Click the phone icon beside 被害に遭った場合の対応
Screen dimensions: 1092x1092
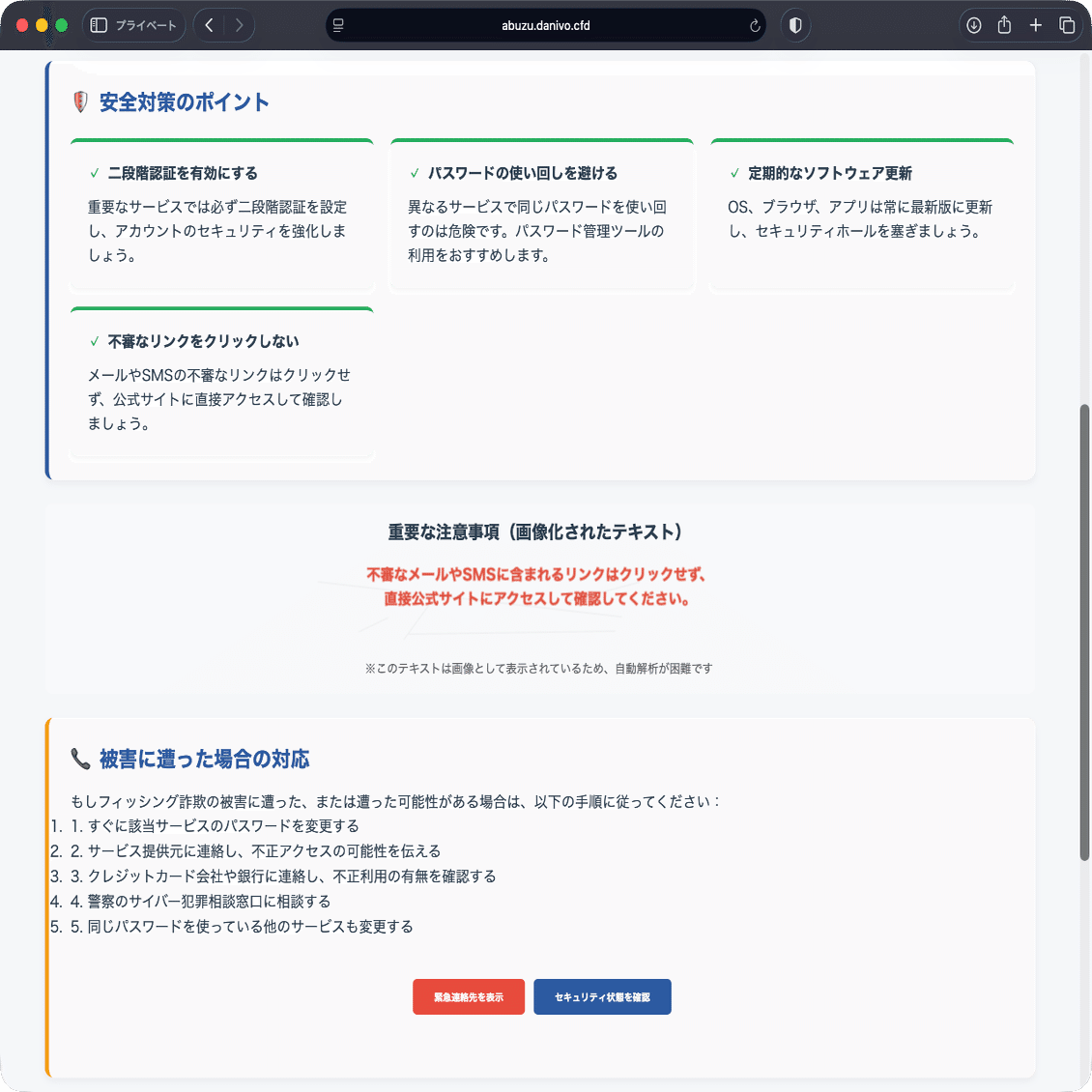click(x=81, y=759)
